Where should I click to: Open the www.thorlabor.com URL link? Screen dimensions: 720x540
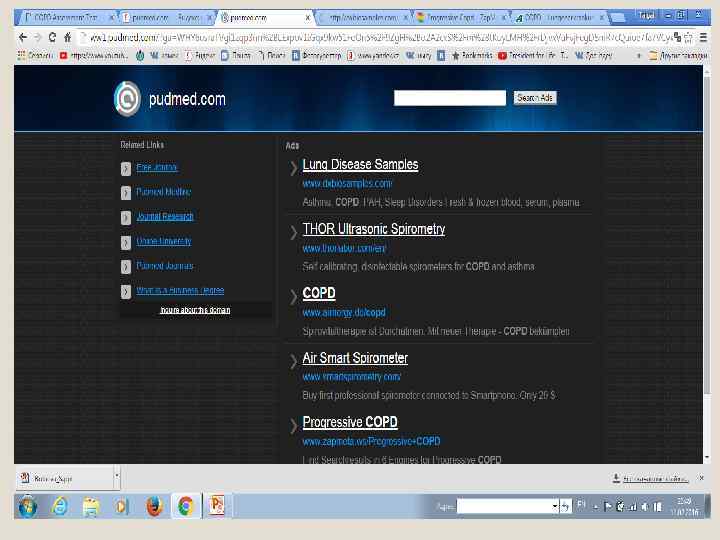[x=344, y=248]
